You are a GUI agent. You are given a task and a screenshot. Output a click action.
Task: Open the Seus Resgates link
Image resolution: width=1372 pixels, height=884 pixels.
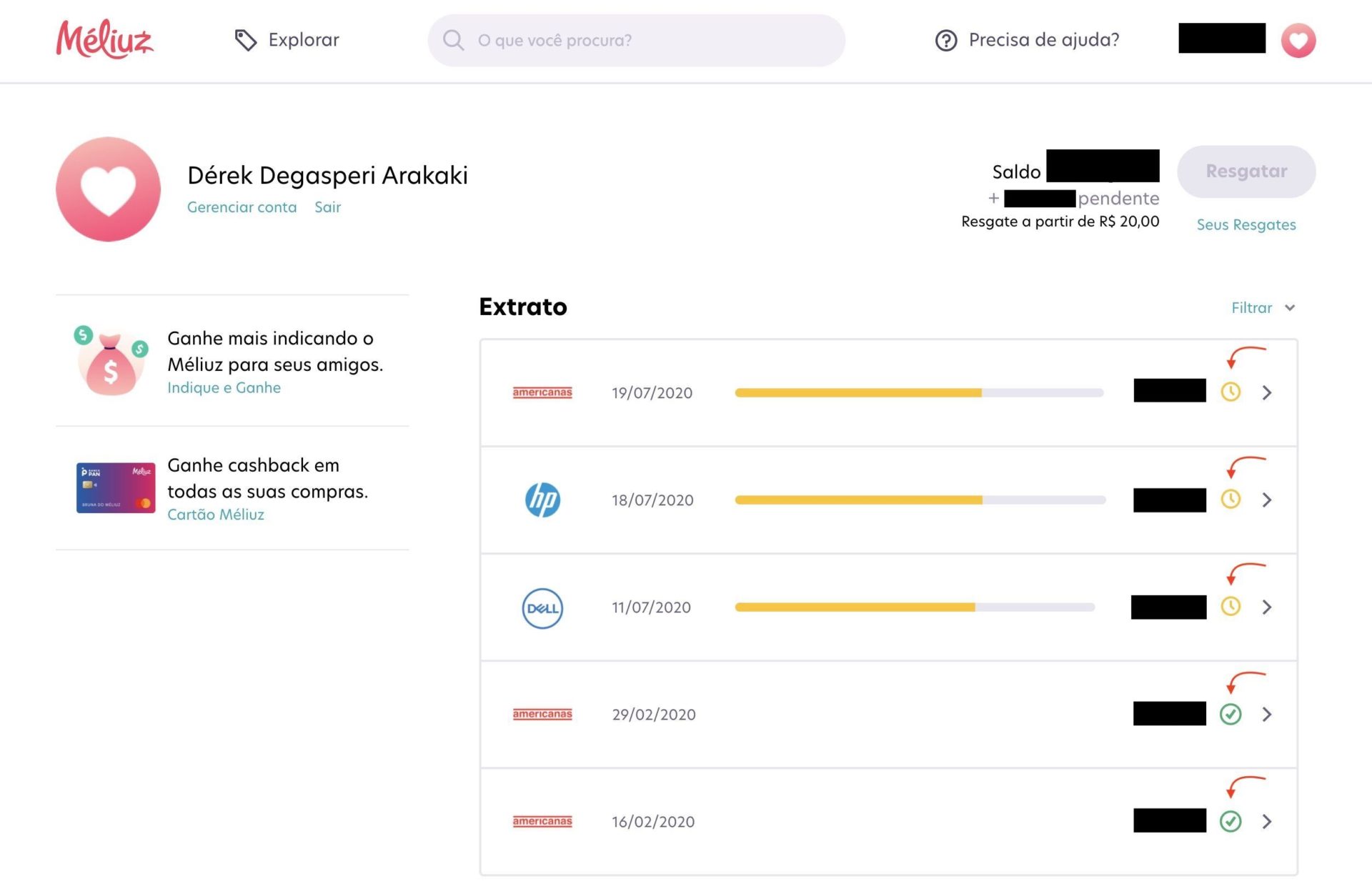click(x=1246, y=224)
